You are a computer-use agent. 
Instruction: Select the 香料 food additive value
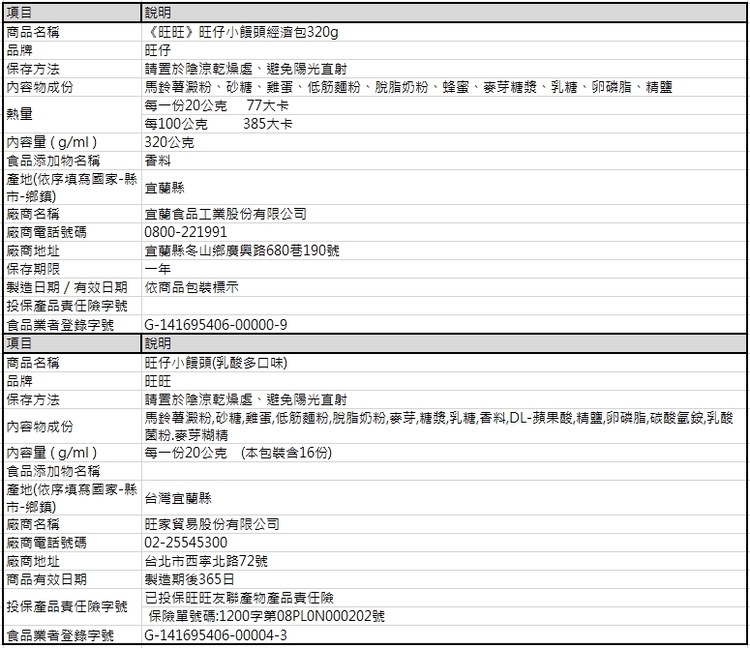pos(157,161)
